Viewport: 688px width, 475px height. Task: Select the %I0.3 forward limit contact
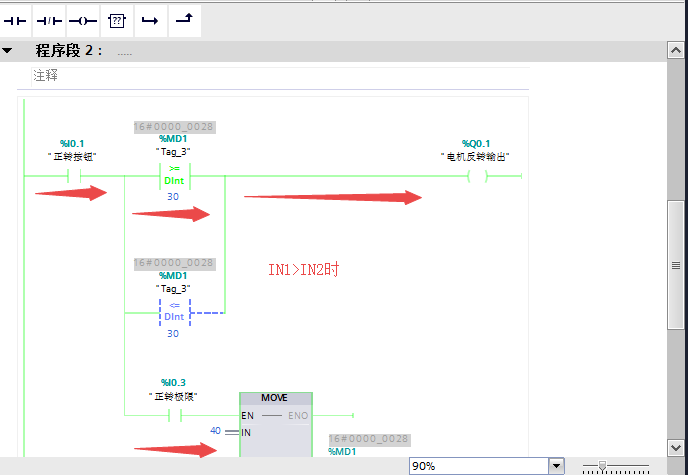click(x=173, y=413)
